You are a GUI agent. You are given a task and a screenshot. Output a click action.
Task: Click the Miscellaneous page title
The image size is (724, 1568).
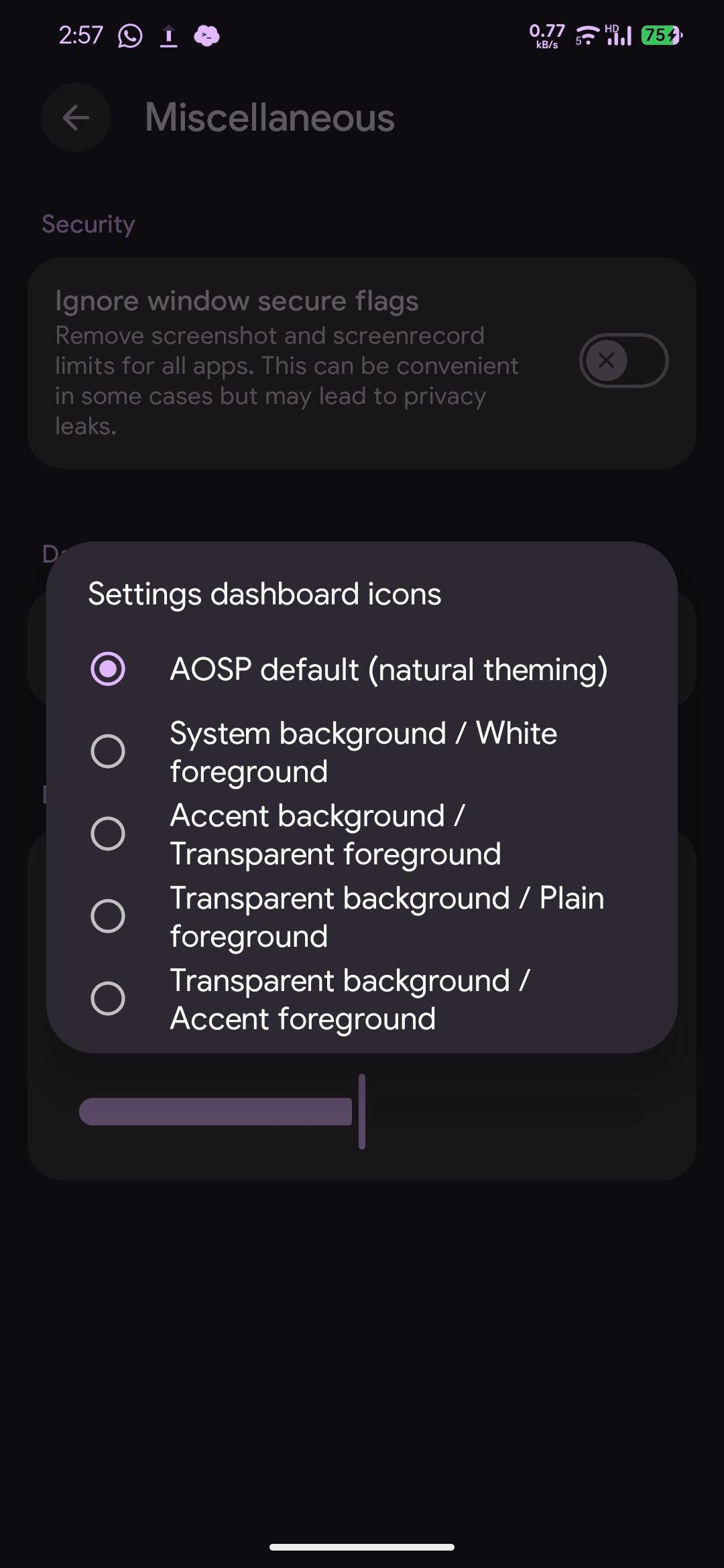[x=269, y=118]
